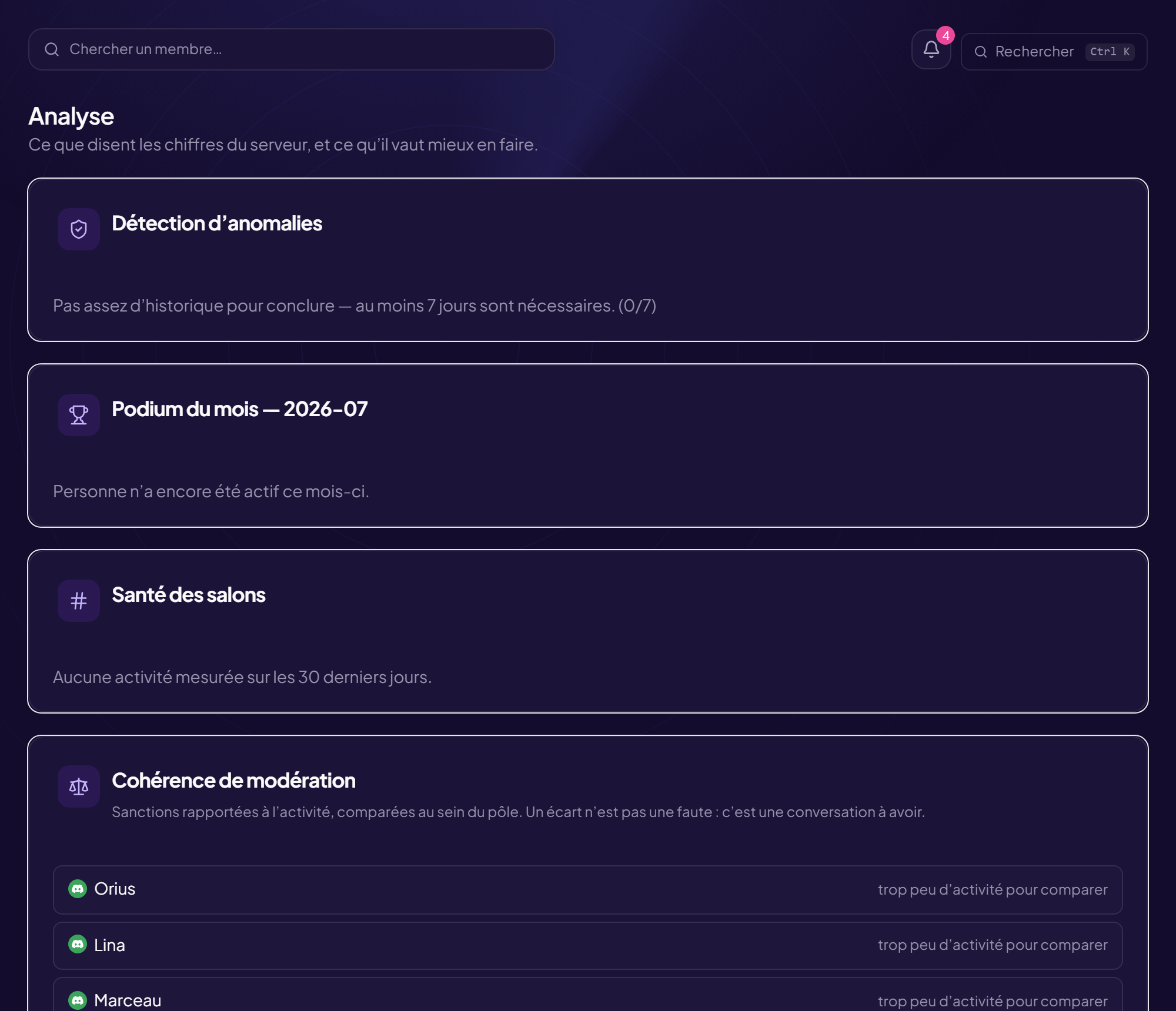
Task: Click the notification badge showing 4
Action: [x=946, y=35]
